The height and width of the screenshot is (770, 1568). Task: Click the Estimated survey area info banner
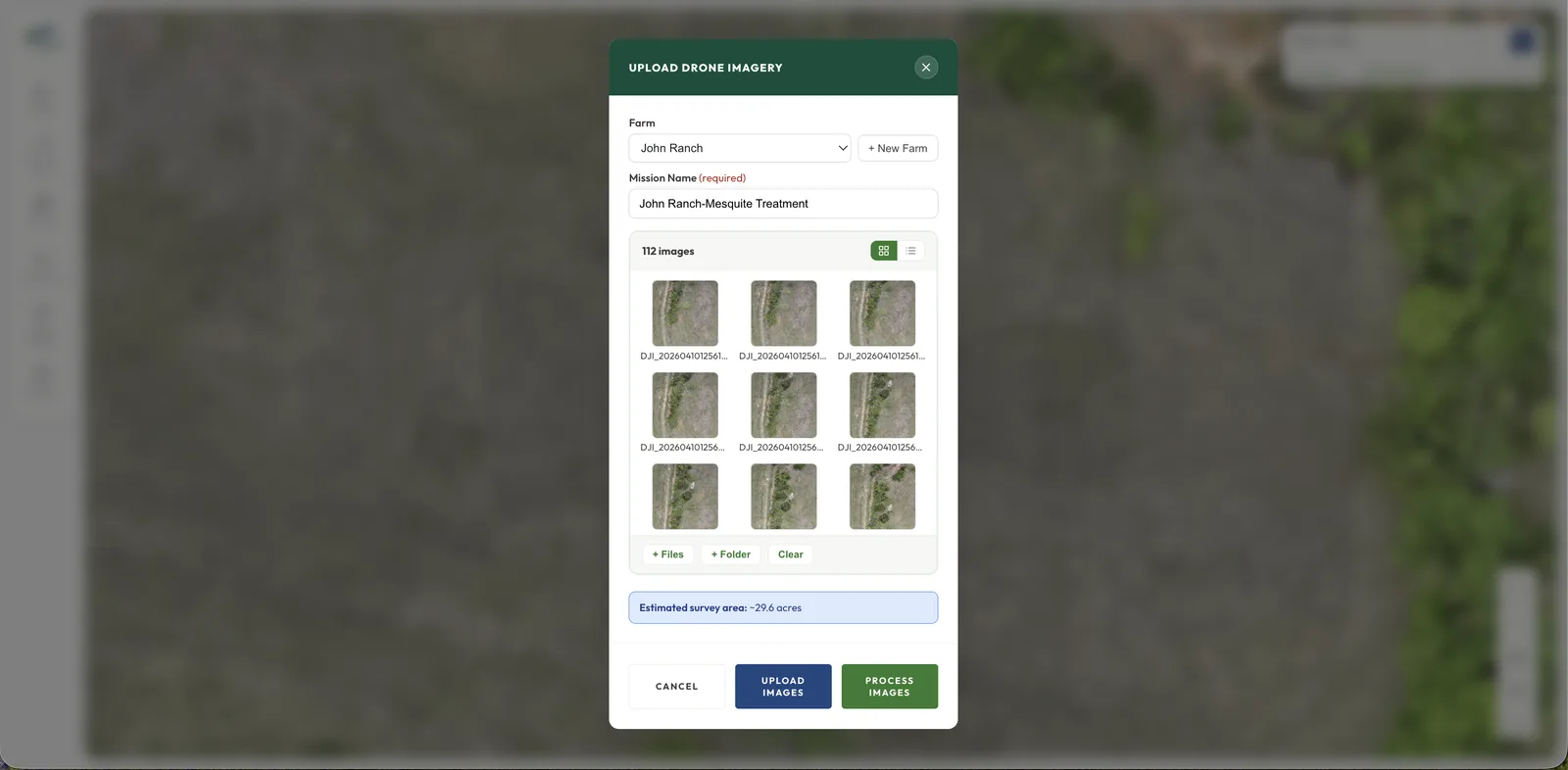[x=783, y=607]
